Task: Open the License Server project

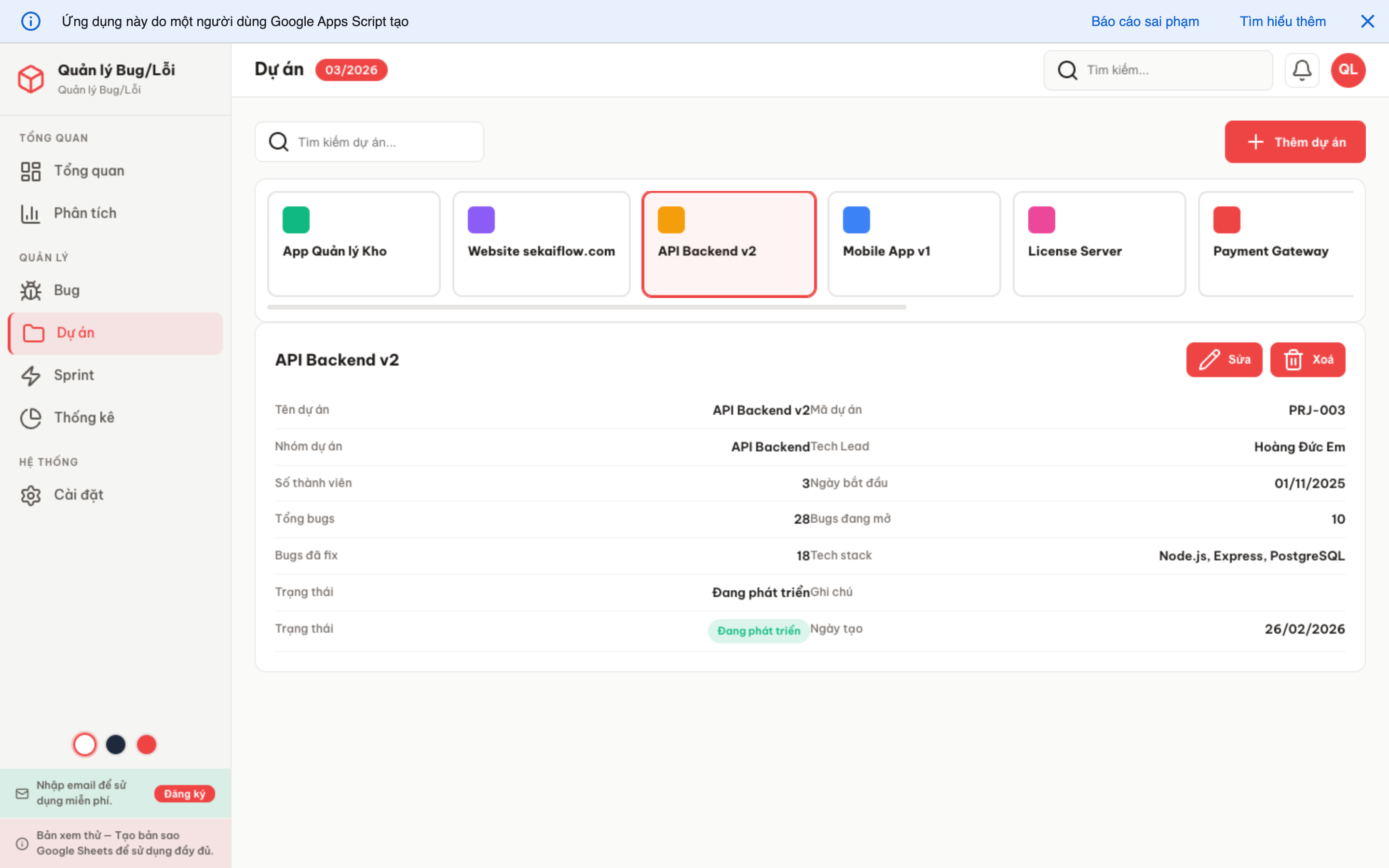Action: [x=1099, y=244]
